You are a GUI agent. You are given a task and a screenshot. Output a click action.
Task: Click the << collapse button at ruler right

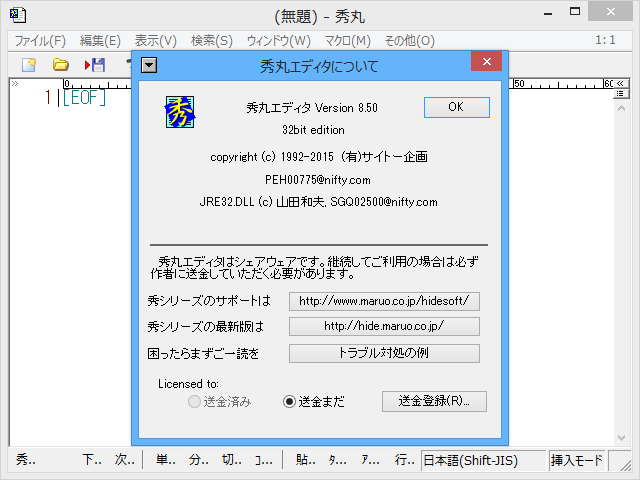click(620, 83)
